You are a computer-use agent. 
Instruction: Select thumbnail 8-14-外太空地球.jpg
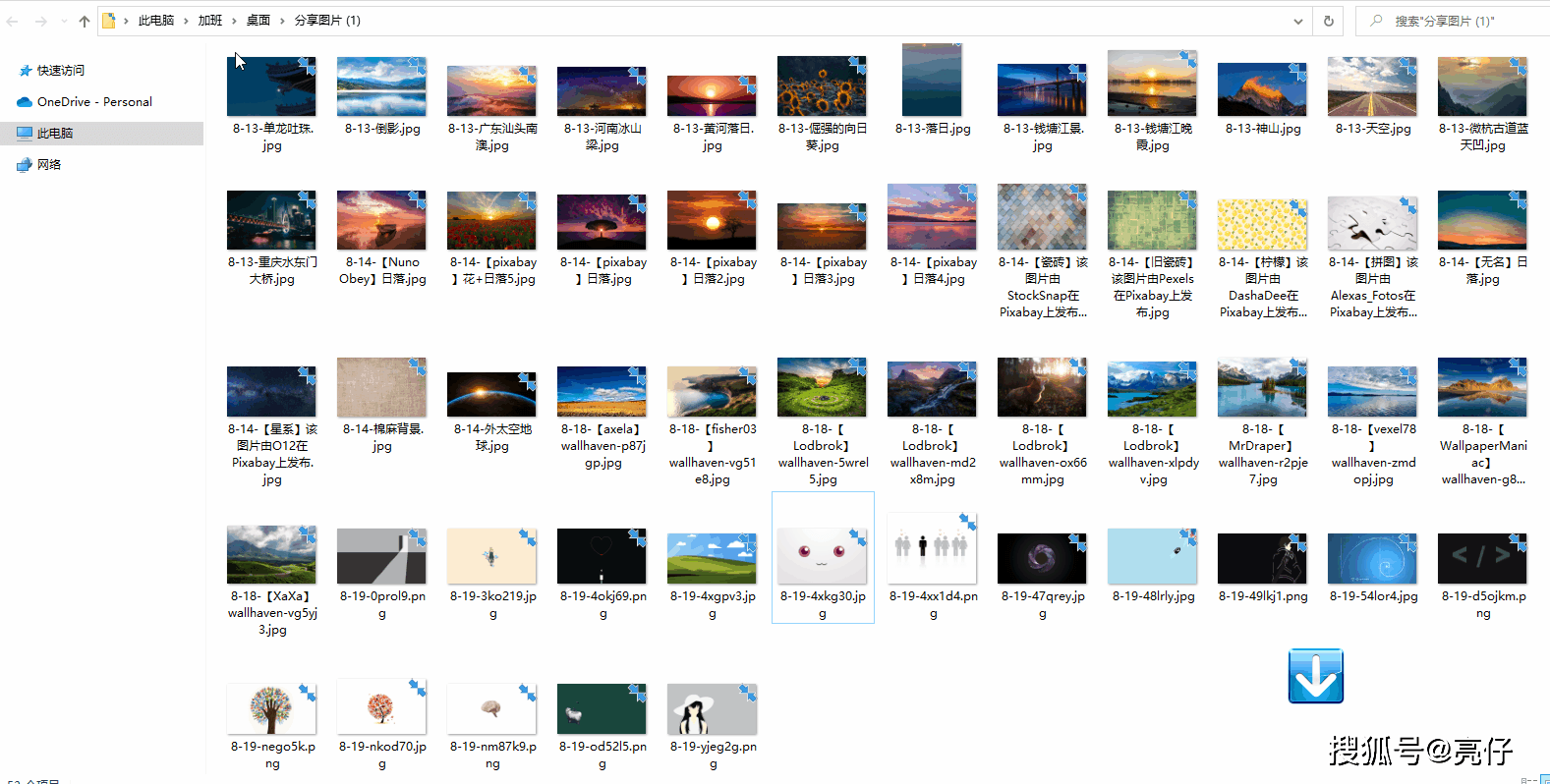(491, 394)
